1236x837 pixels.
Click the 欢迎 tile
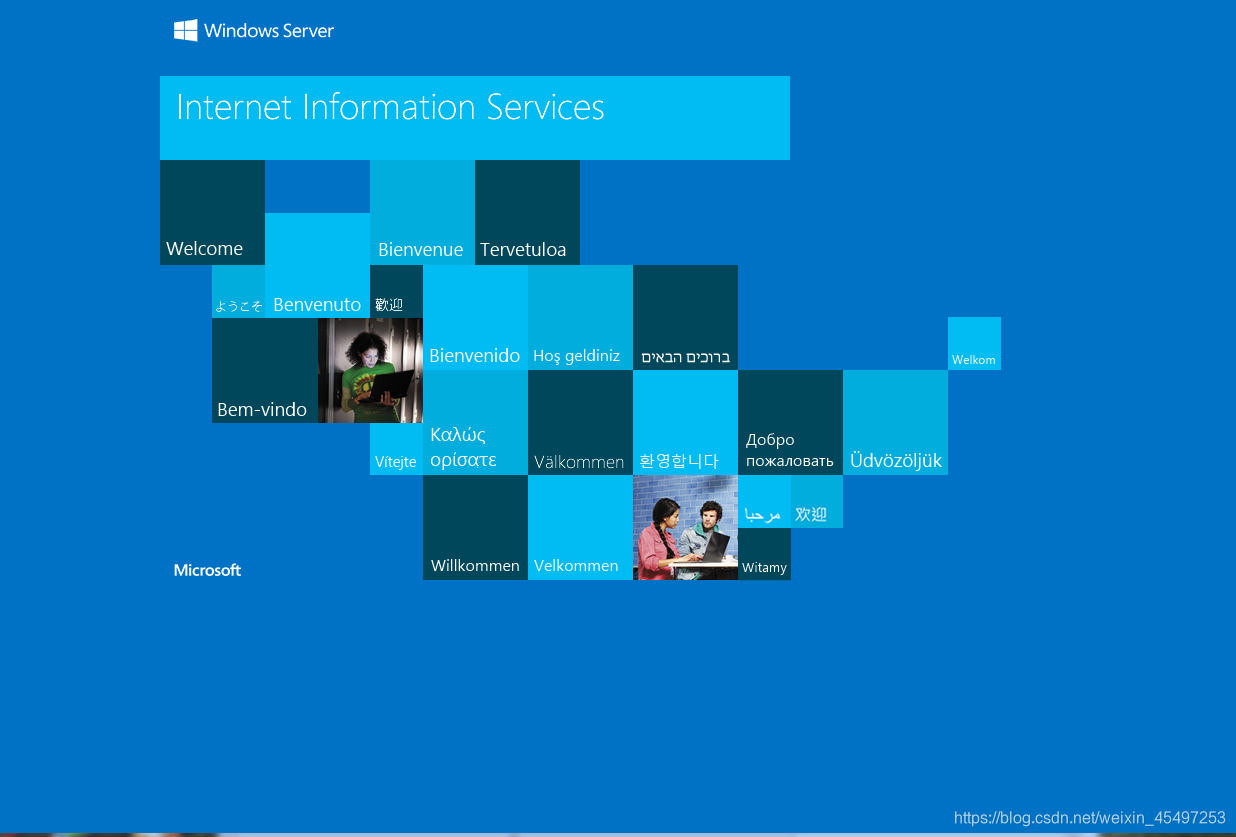pos(817,501)
